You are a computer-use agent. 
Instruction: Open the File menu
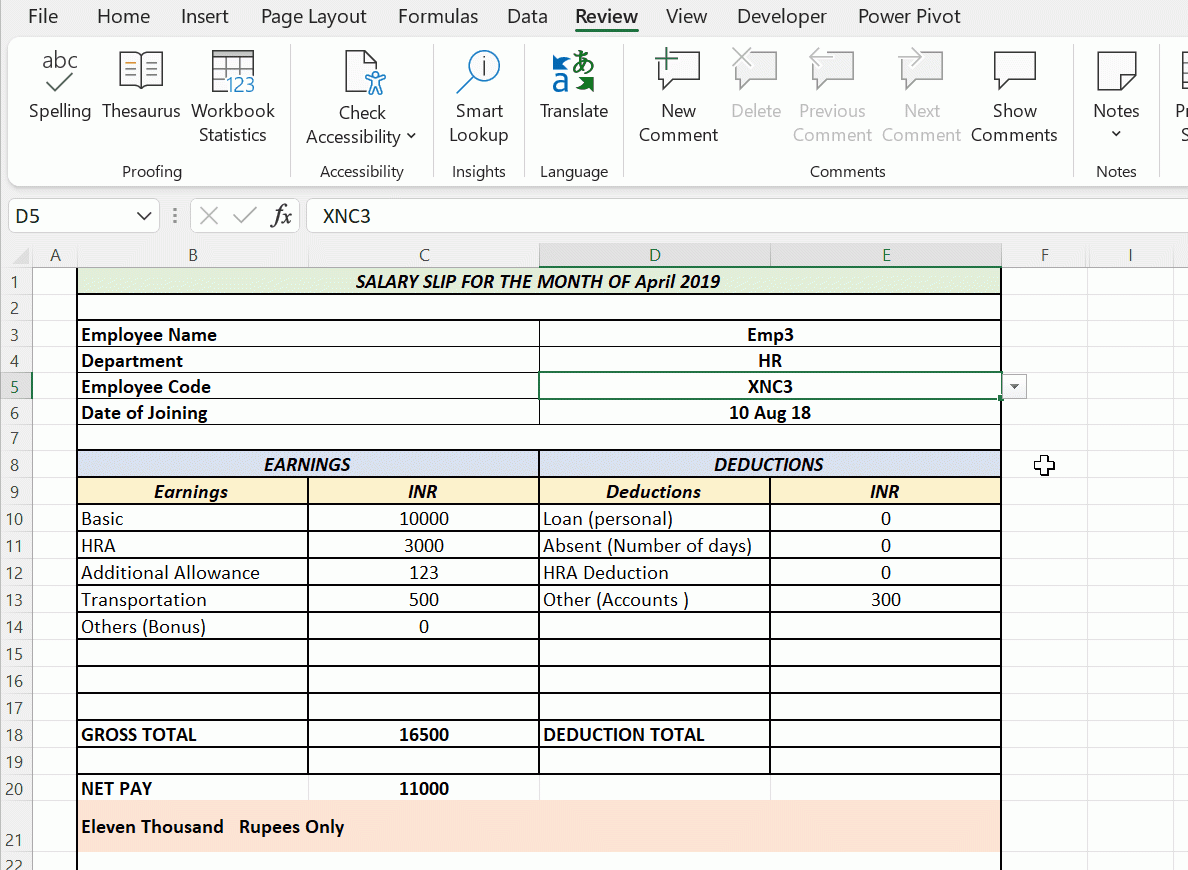pos(43,17)
